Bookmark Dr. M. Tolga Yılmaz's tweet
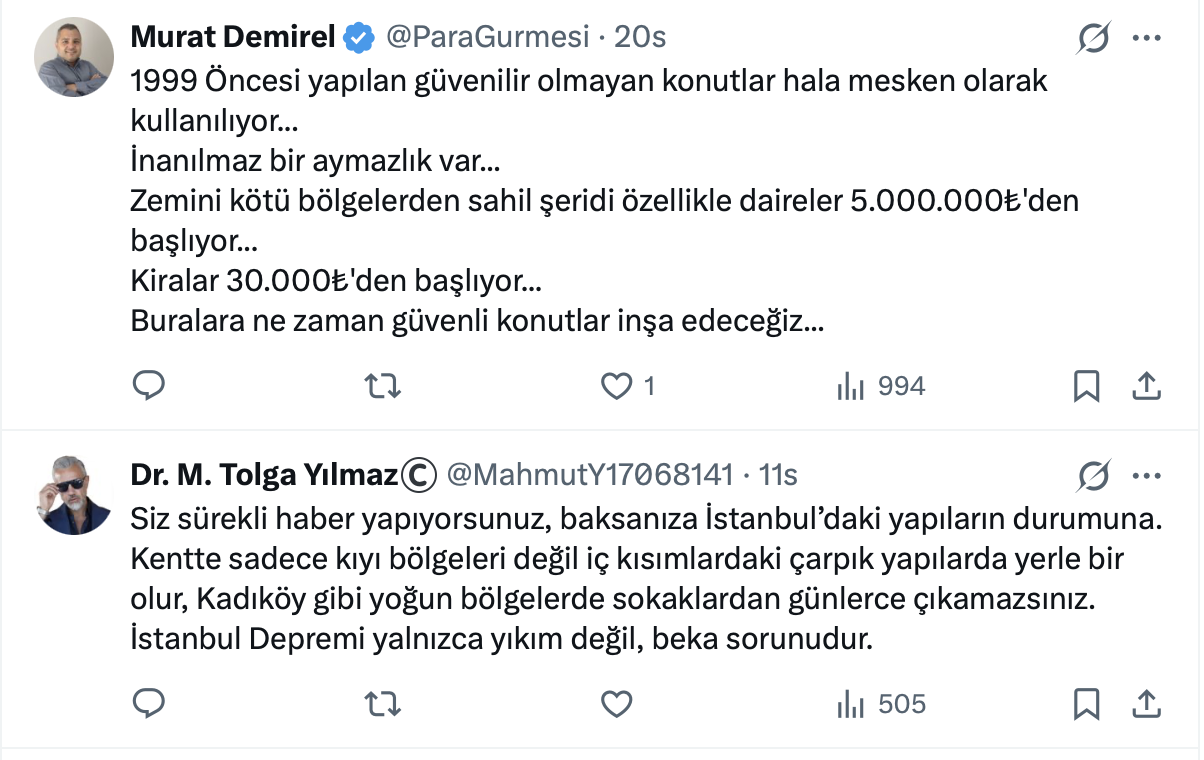Screen dimensions: 1204x760 coord(1086,703)
